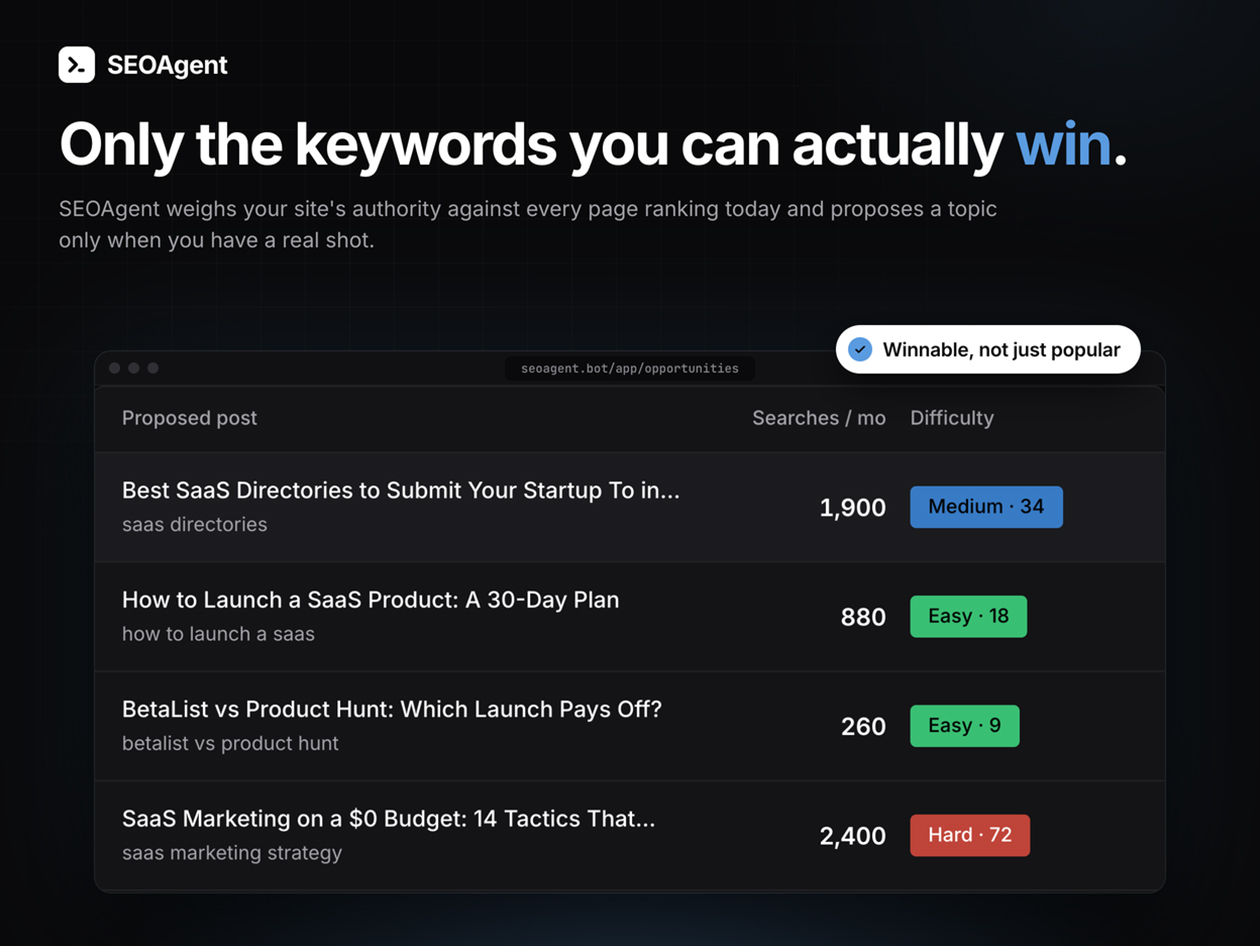Click the 'betalist vs product hunt' keyword

(x=230, y=743)
